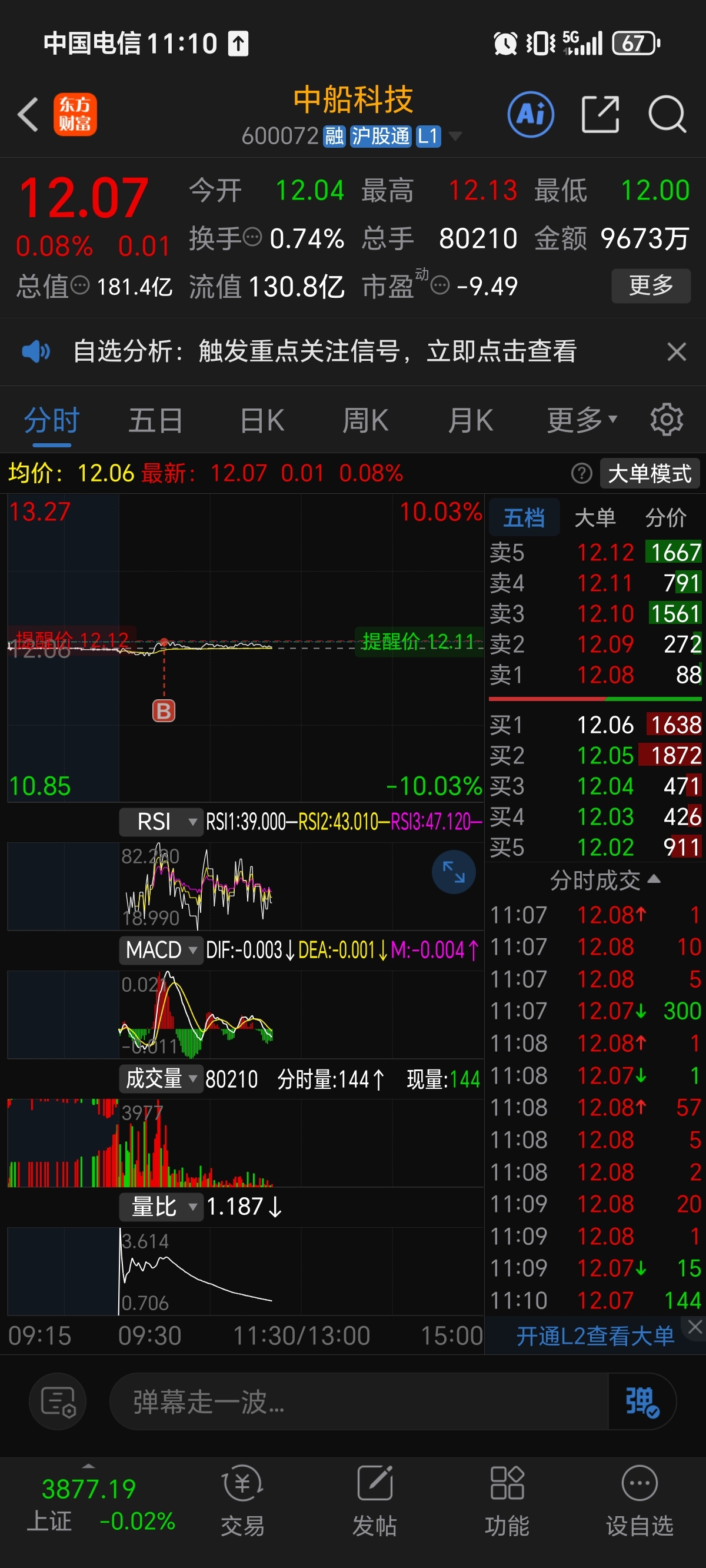Switch to 分时 chart tab
Viewport: 706px width, 1568px height.
[x=52, y=420]
